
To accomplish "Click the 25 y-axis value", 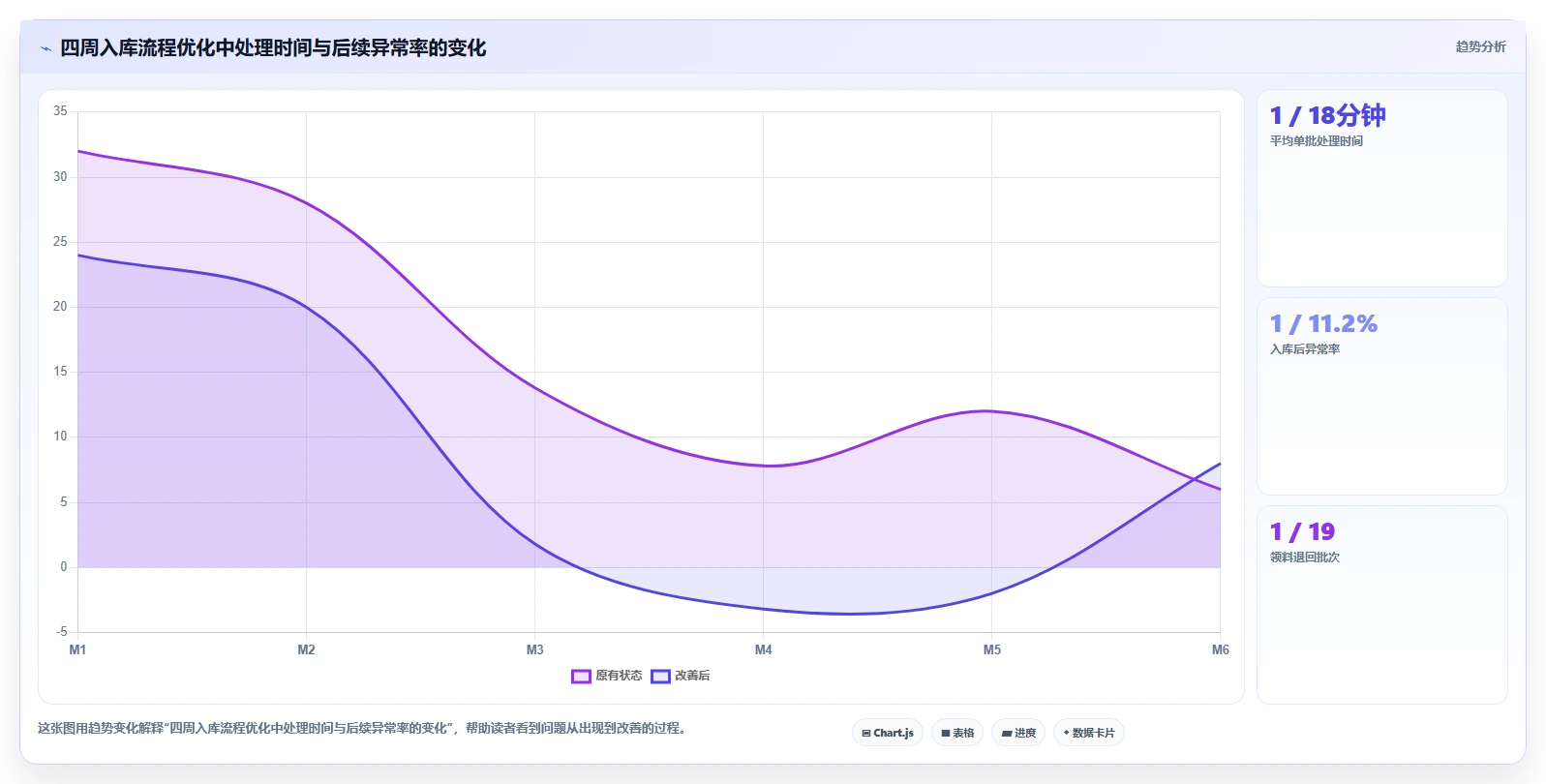I will click(60, 241).
